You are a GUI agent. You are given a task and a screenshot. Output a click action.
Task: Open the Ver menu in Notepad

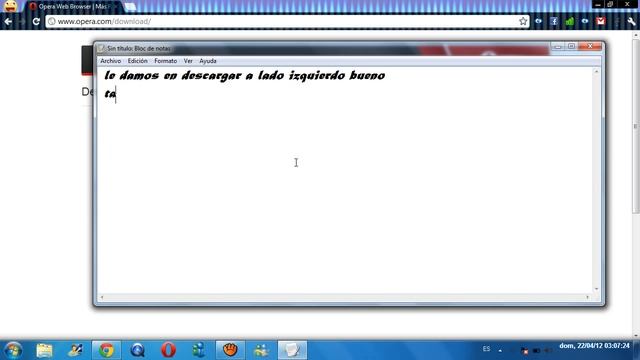tap(188, 61)
